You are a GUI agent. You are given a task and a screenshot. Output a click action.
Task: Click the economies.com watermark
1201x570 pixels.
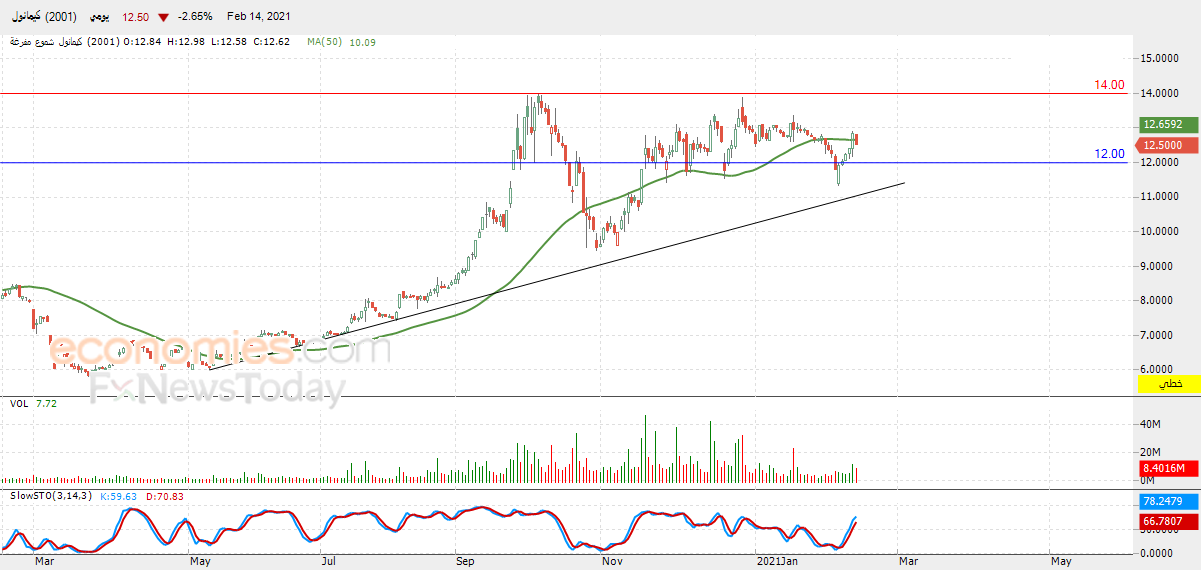click(220, 350)
